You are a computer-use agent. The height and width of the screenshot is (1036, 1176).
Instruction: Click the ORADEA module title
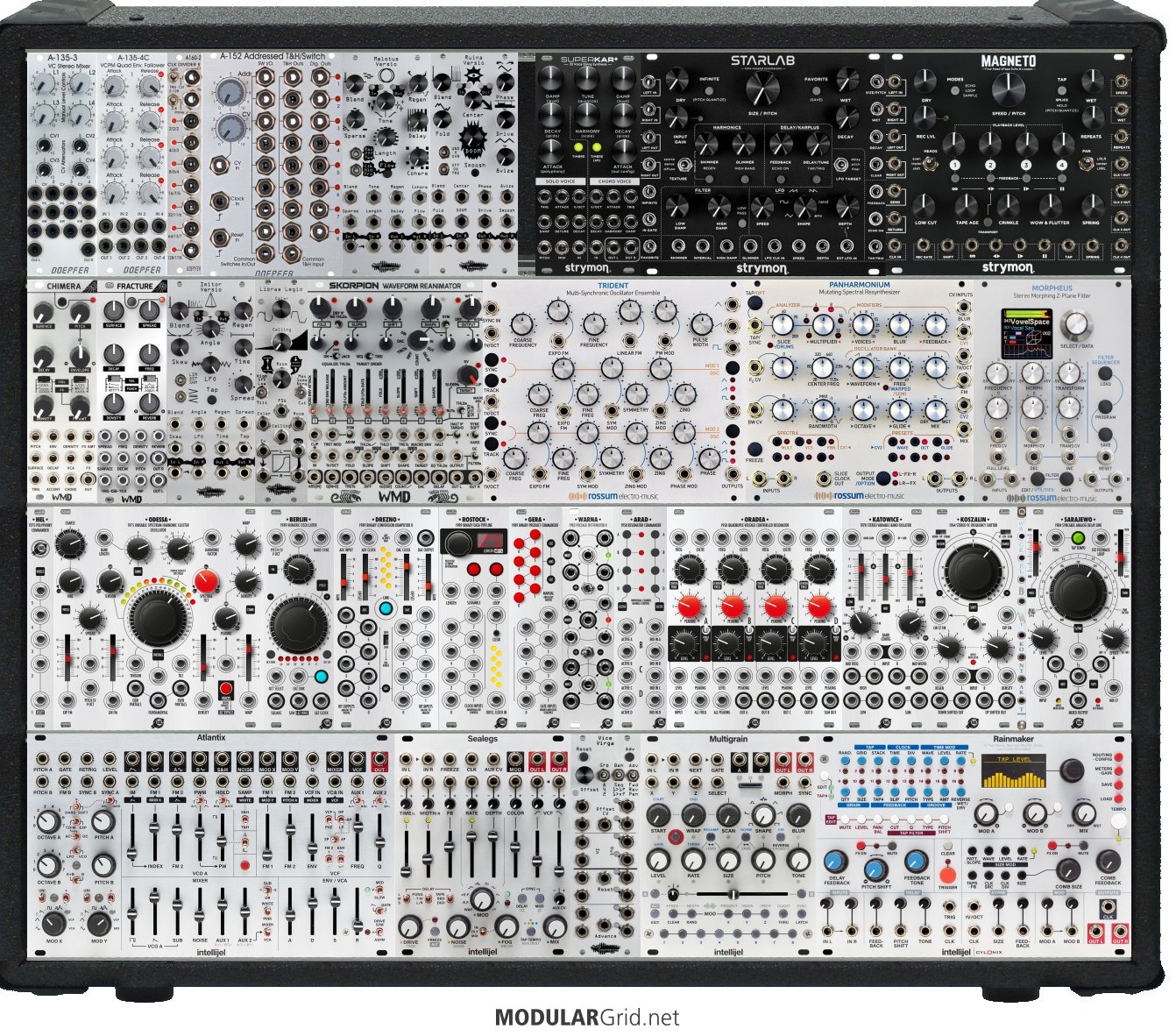(755, 520)
